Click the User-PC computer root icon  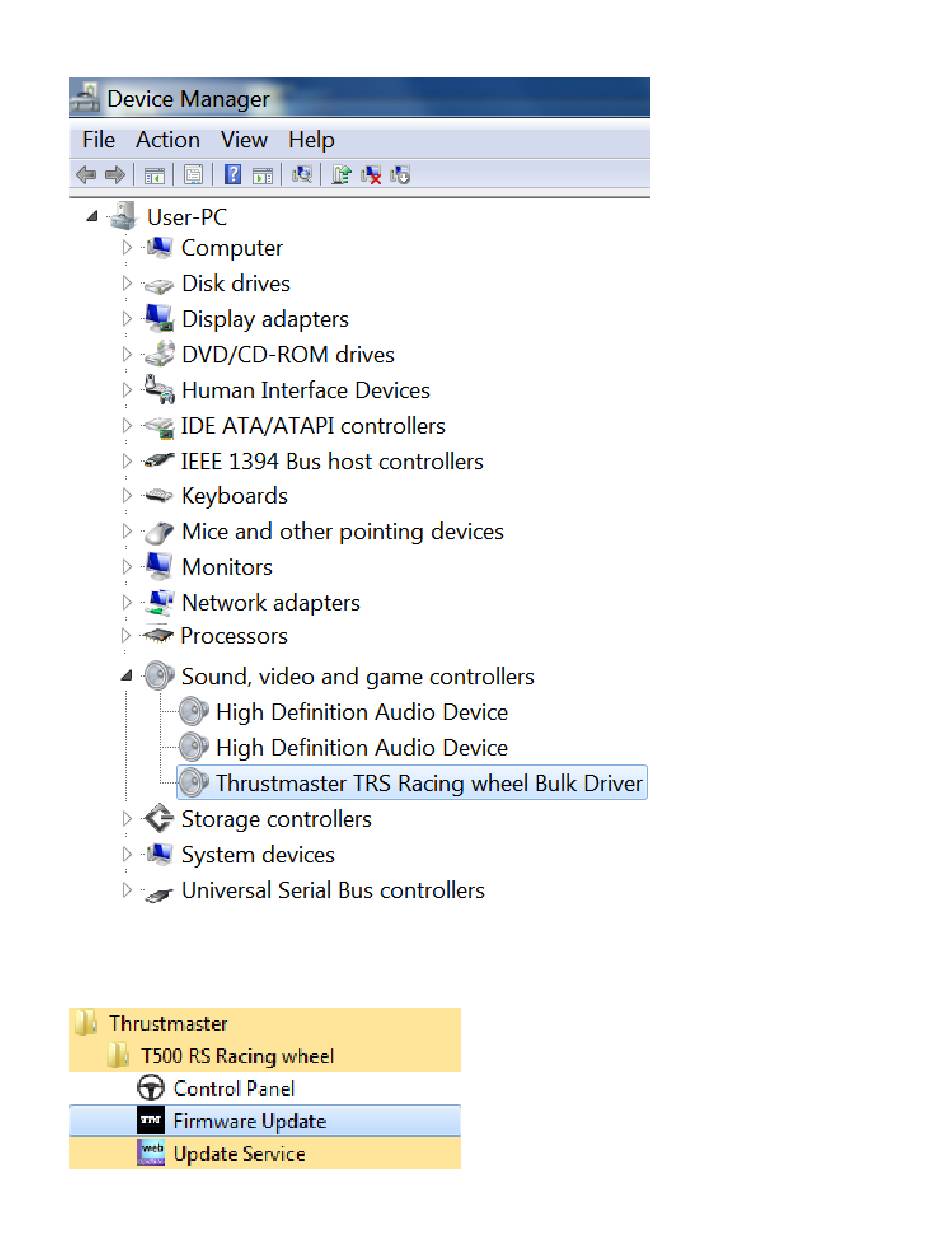[x=123, y=216]
